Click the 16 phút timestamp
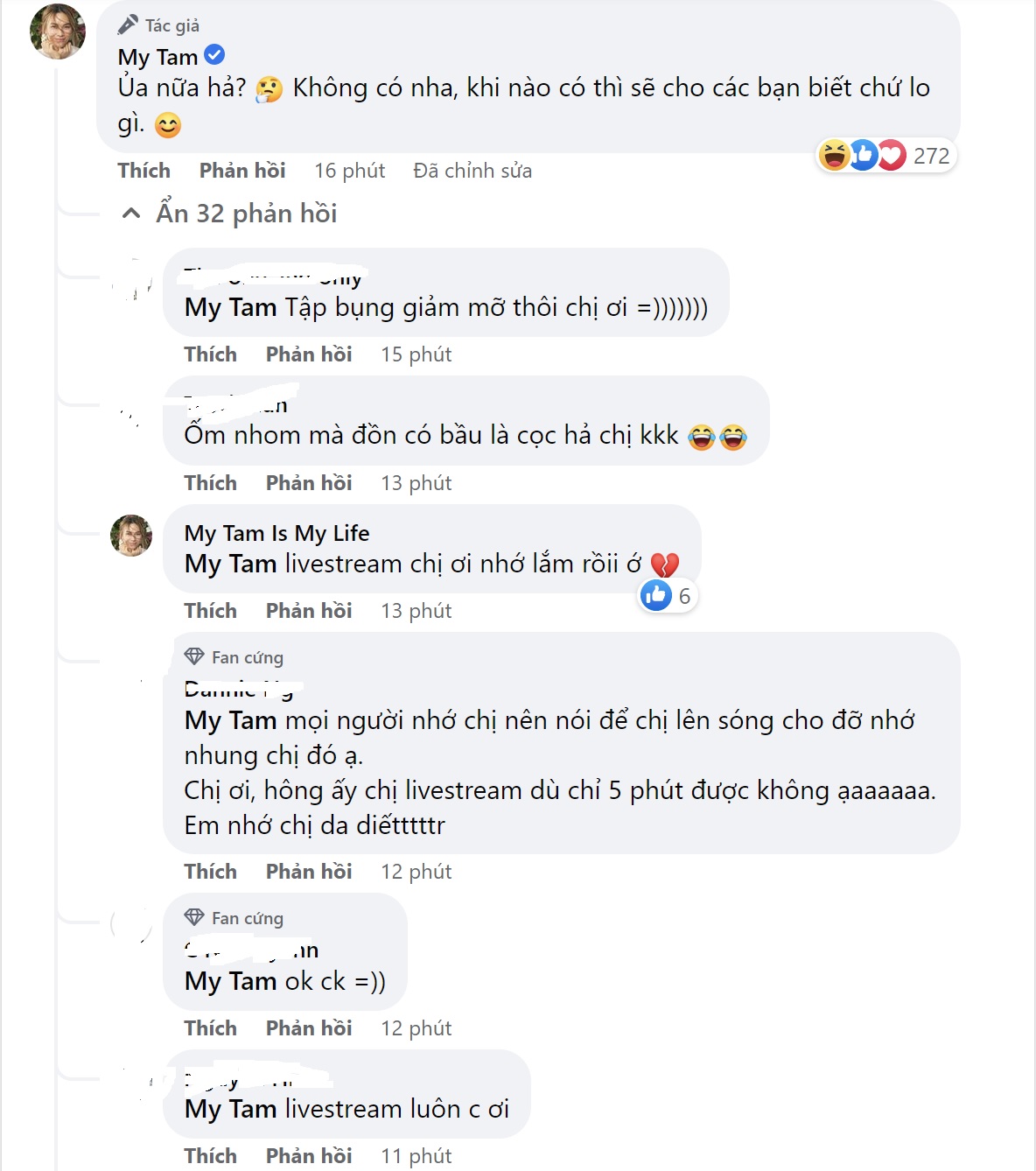This screenshot has width=1036, height=1171. 349,171
